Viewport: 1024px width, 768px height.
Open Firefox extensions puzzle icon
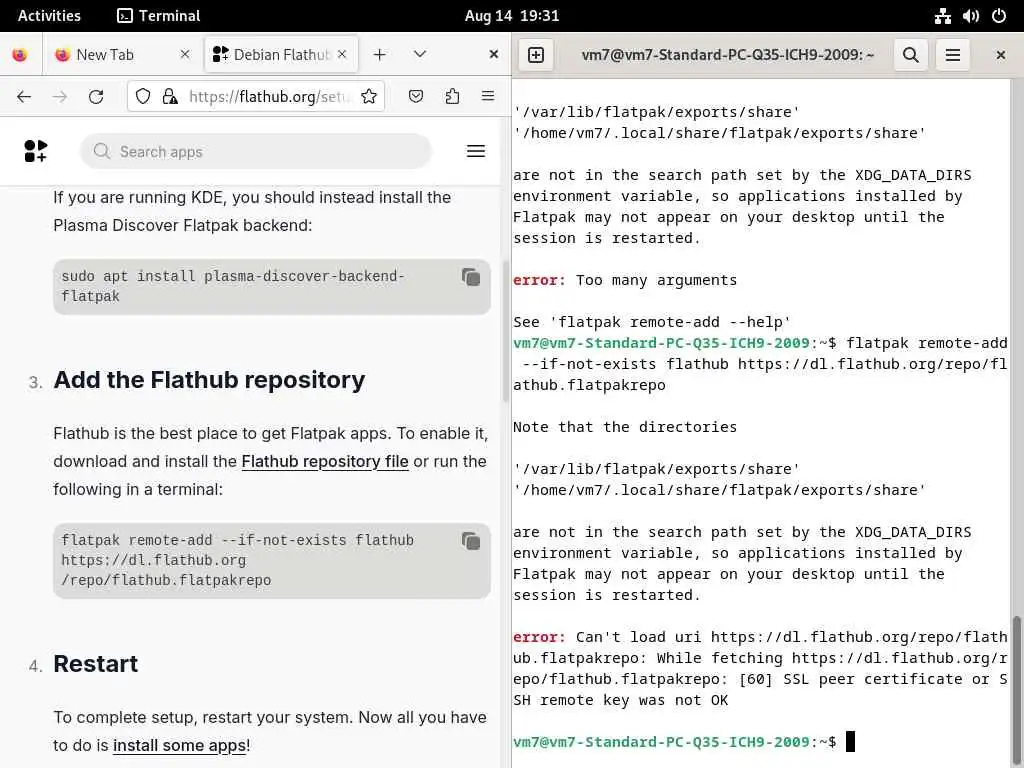[x=452, y=97]
